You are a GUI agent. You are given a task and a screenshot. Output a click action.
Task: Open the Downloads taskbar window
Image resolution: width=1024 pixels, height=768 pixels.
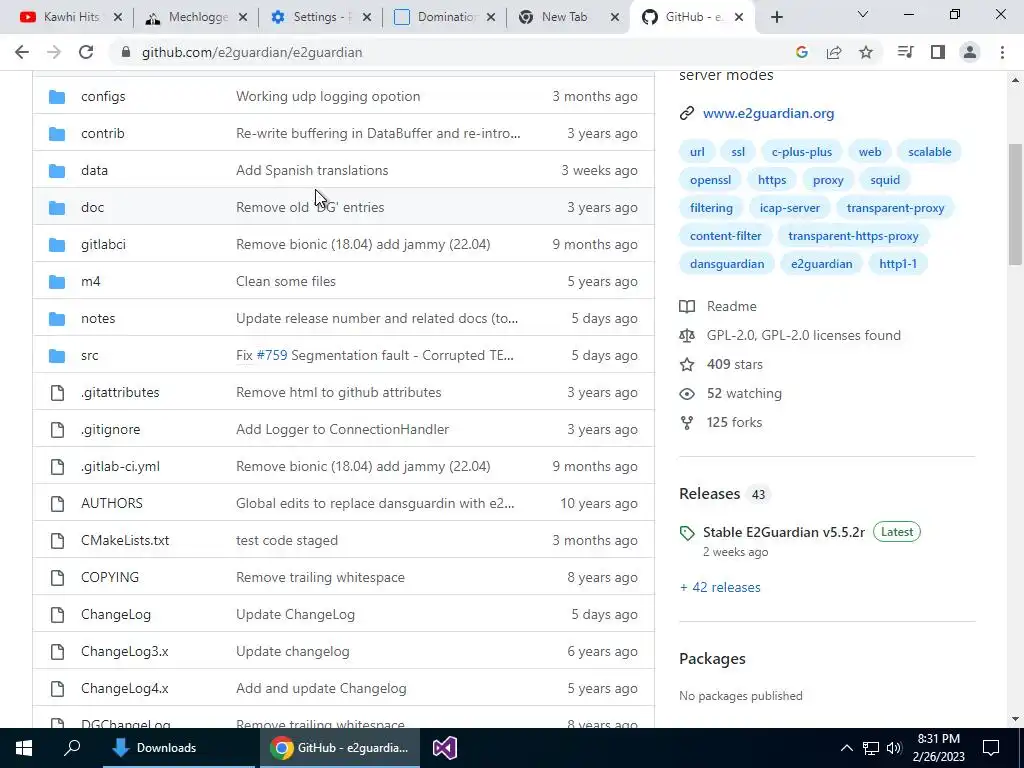pos(179,748)
